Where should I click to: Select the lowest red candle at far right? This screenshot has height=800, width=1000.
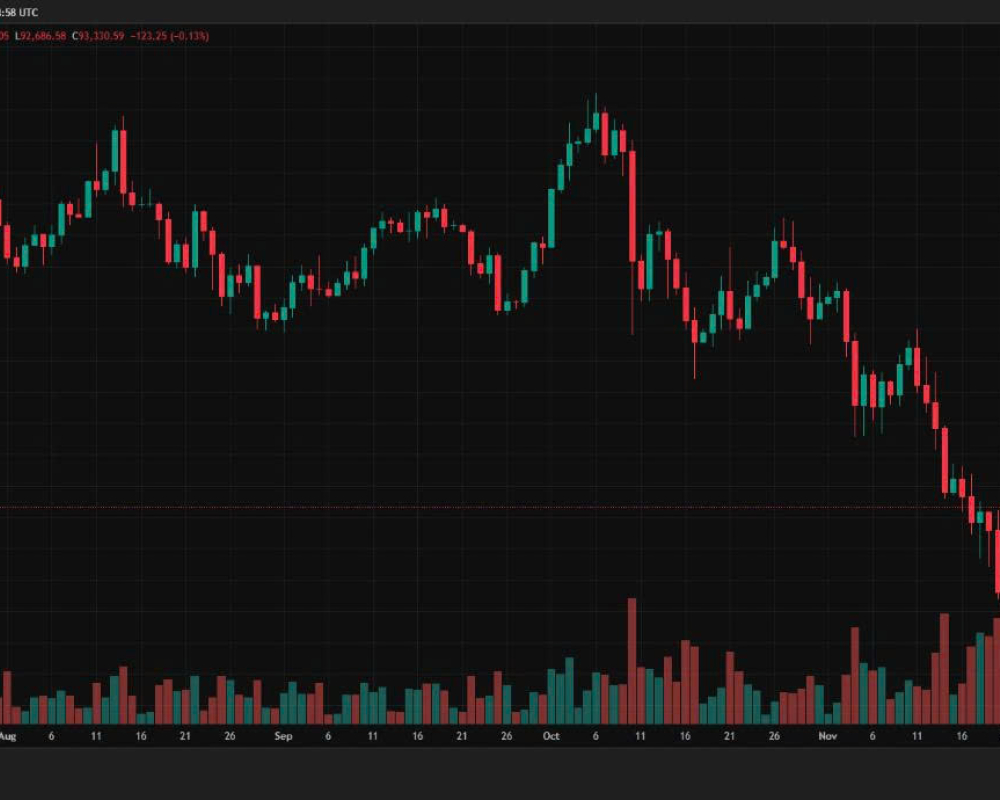[997, 562]
